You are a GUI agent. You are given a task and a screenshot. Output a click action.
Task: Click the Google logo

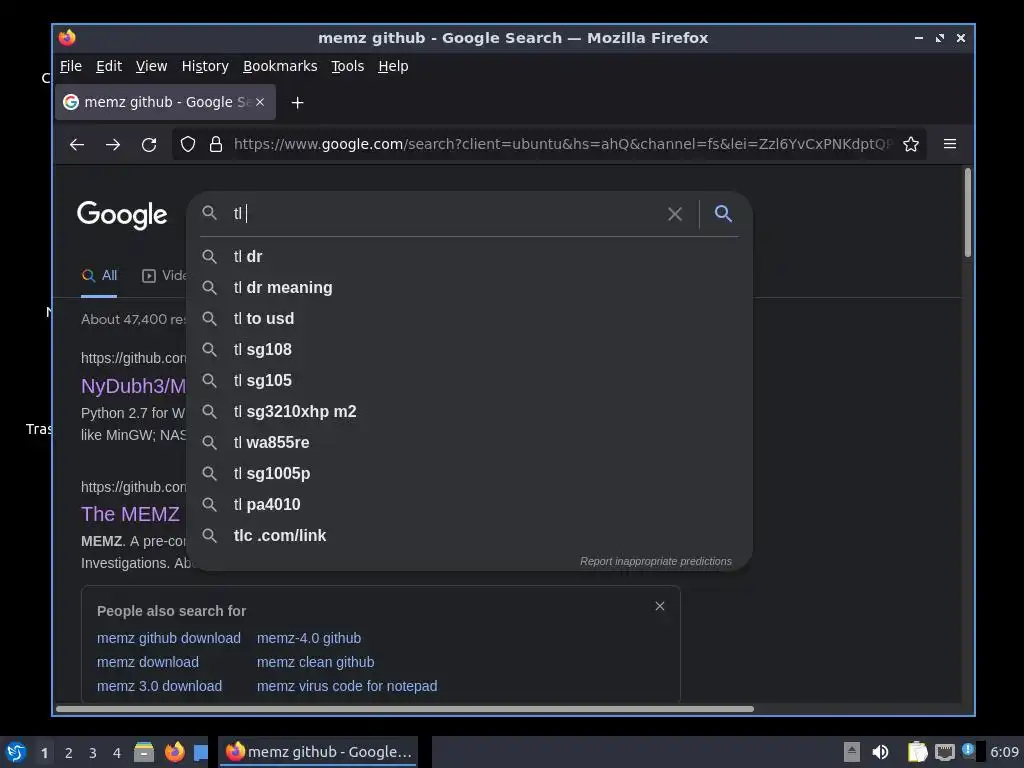coord(122,214)
